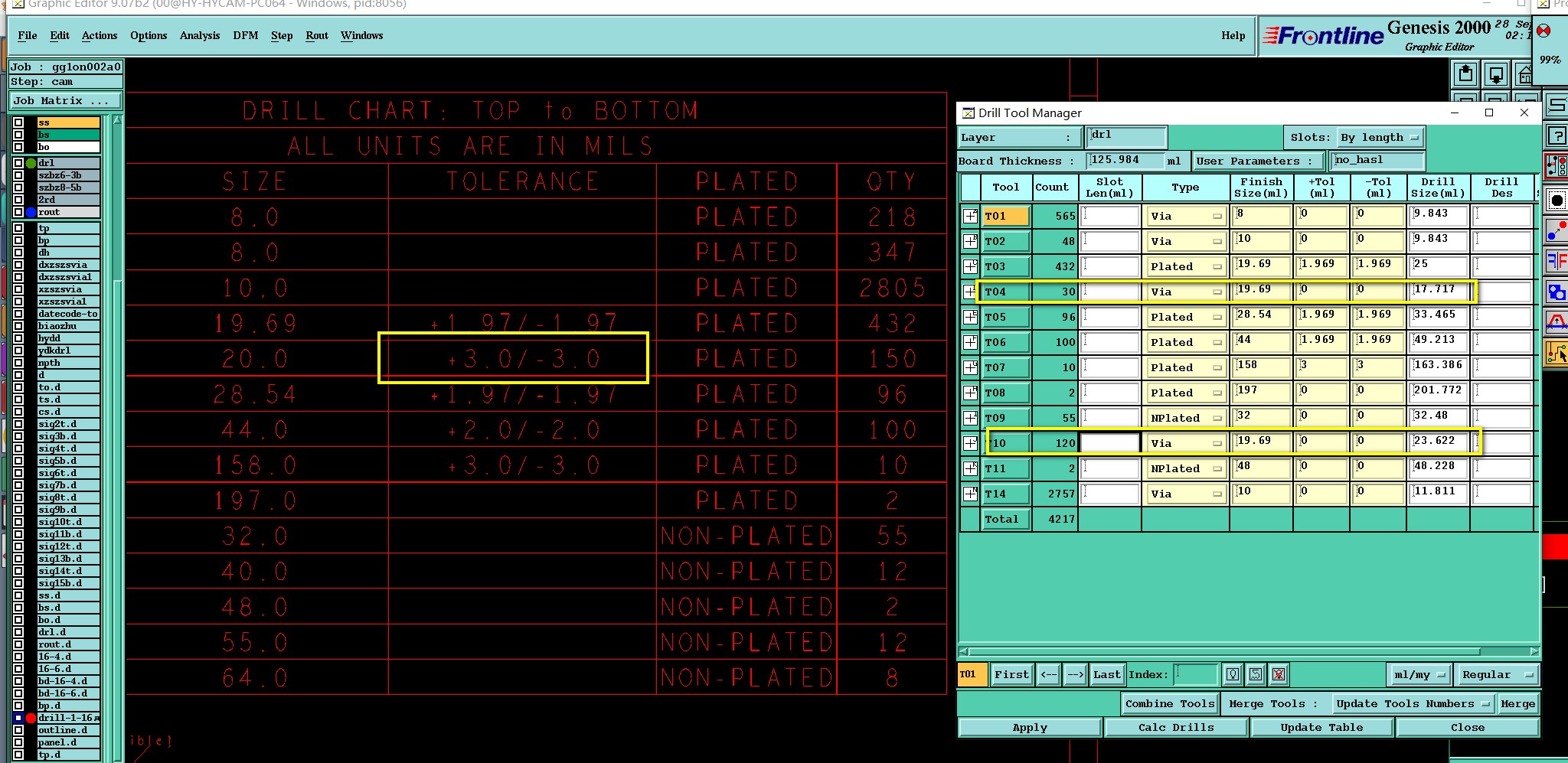Open the Slots By length dropdown
The height and width of the screenshot is (763, 1568).
pos(1380,138)
